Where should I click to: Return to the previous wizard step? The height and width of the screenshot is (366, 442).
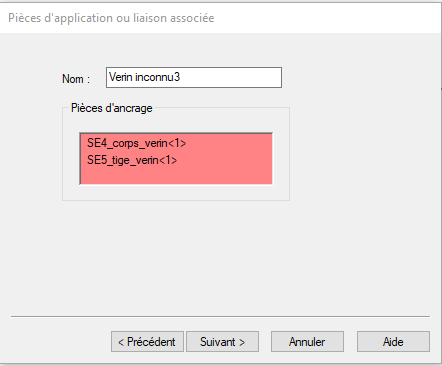[147, 341]
